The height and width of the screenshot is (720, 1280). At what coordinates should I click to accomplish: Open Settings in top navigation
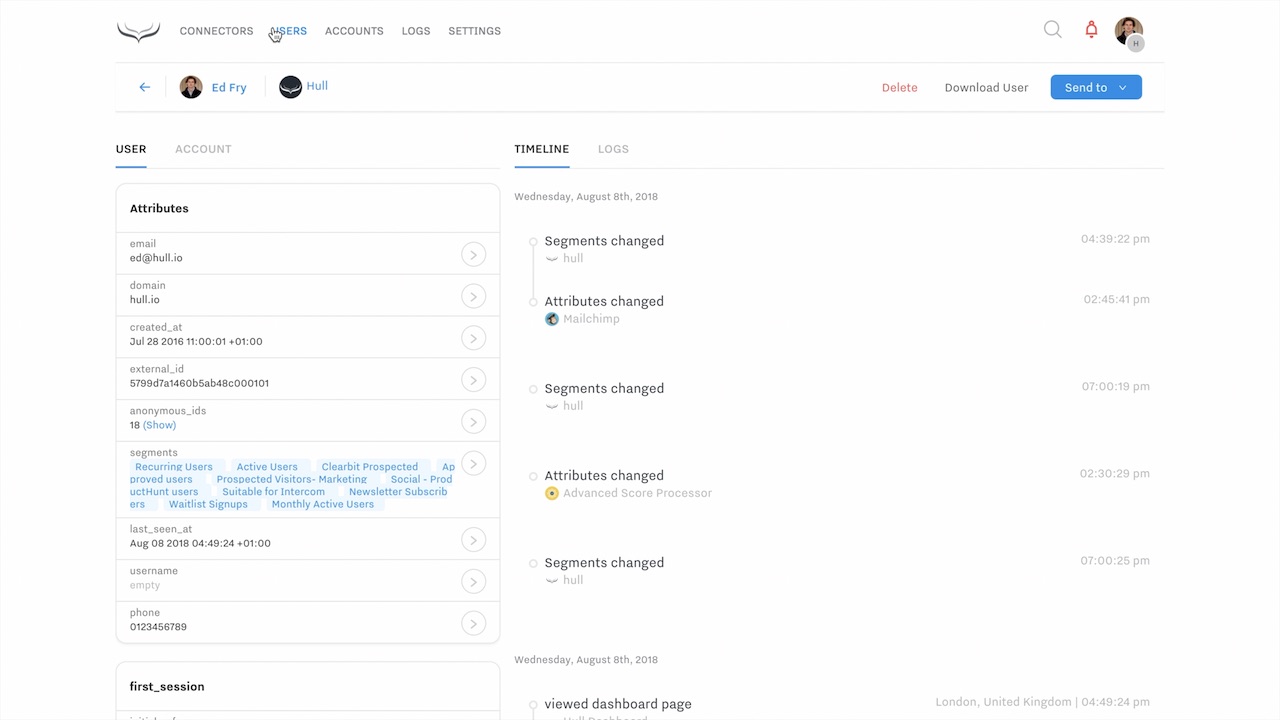click(474, 31)
